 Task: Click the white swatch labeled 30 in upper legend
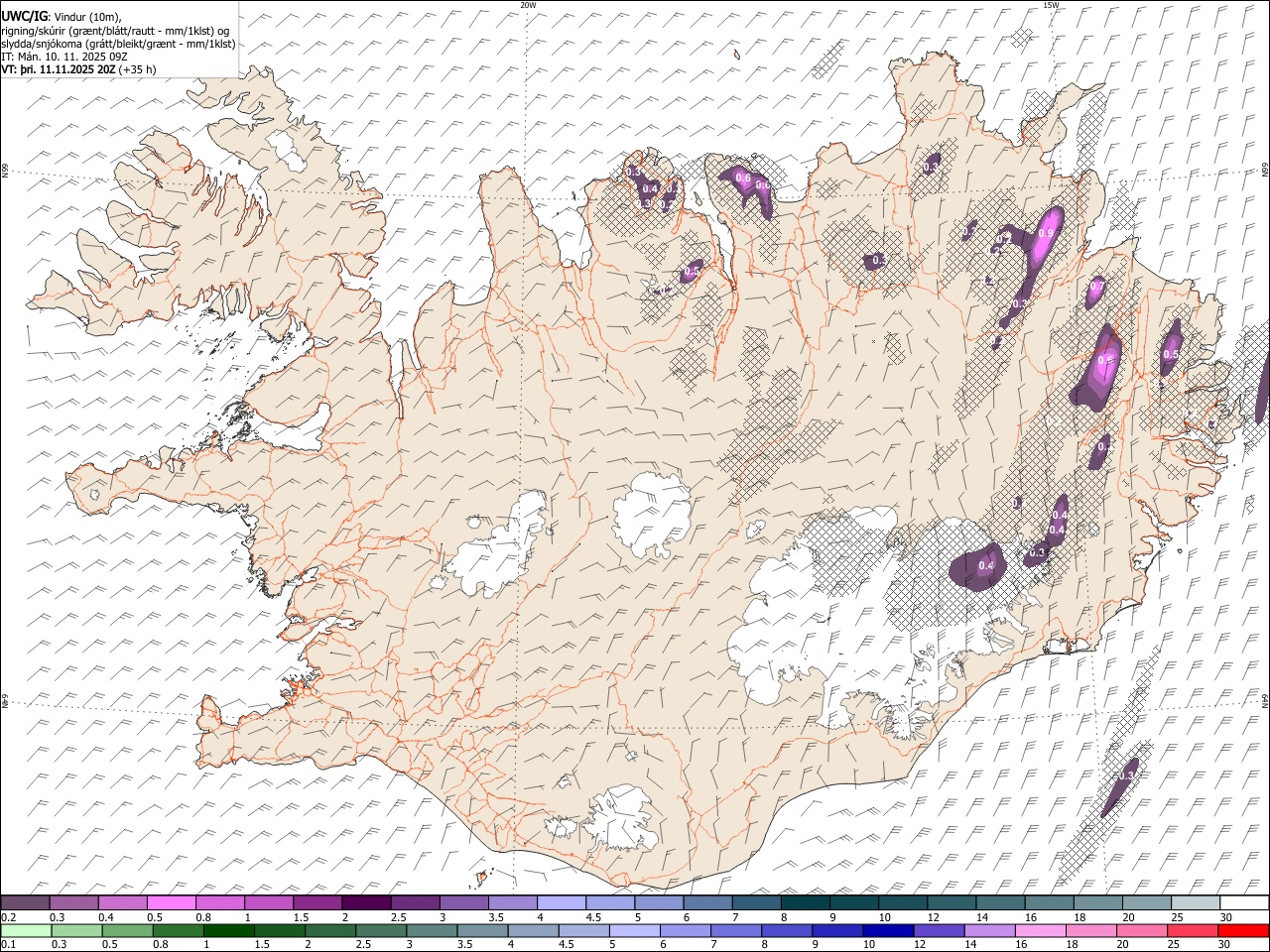1242,903
